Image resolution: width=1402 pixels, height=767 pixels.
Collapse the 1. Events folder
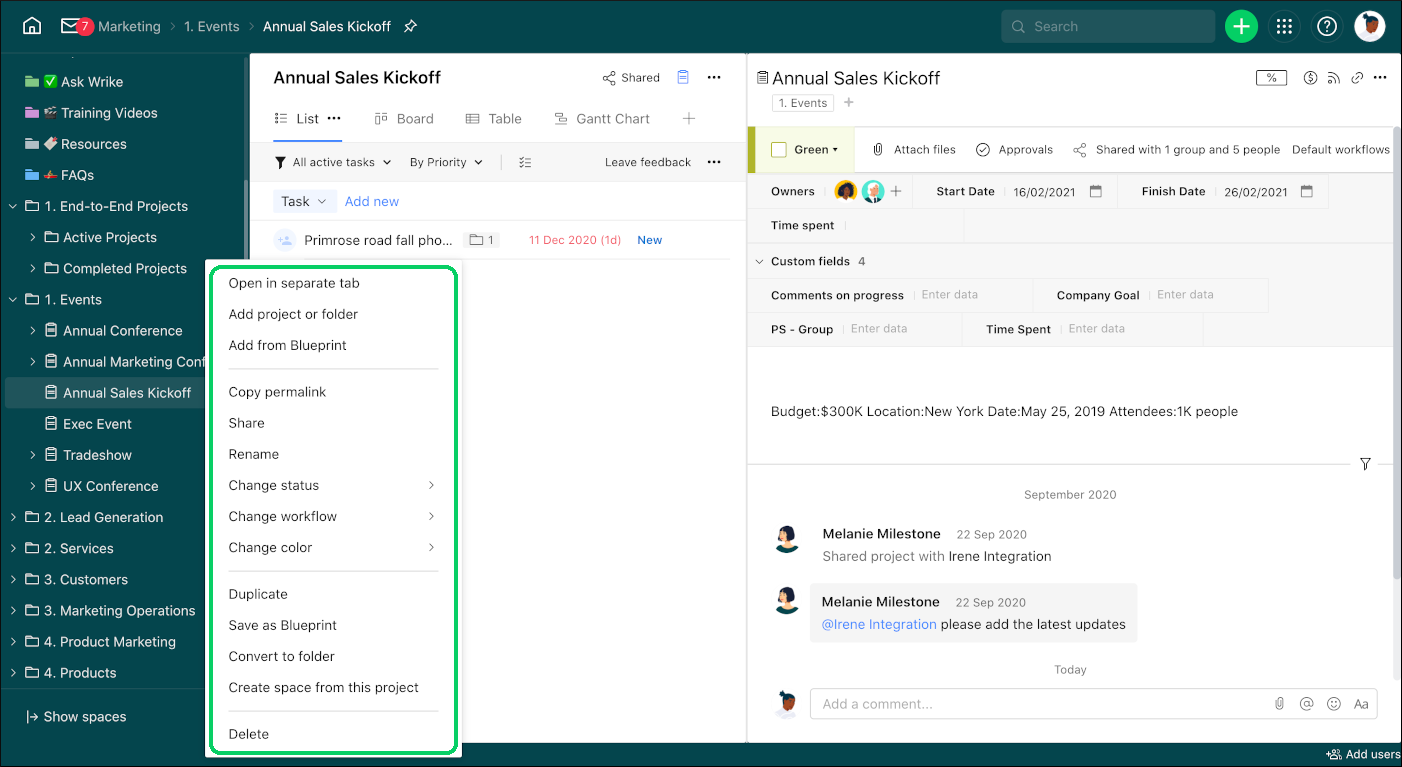[x=13, y=299]
